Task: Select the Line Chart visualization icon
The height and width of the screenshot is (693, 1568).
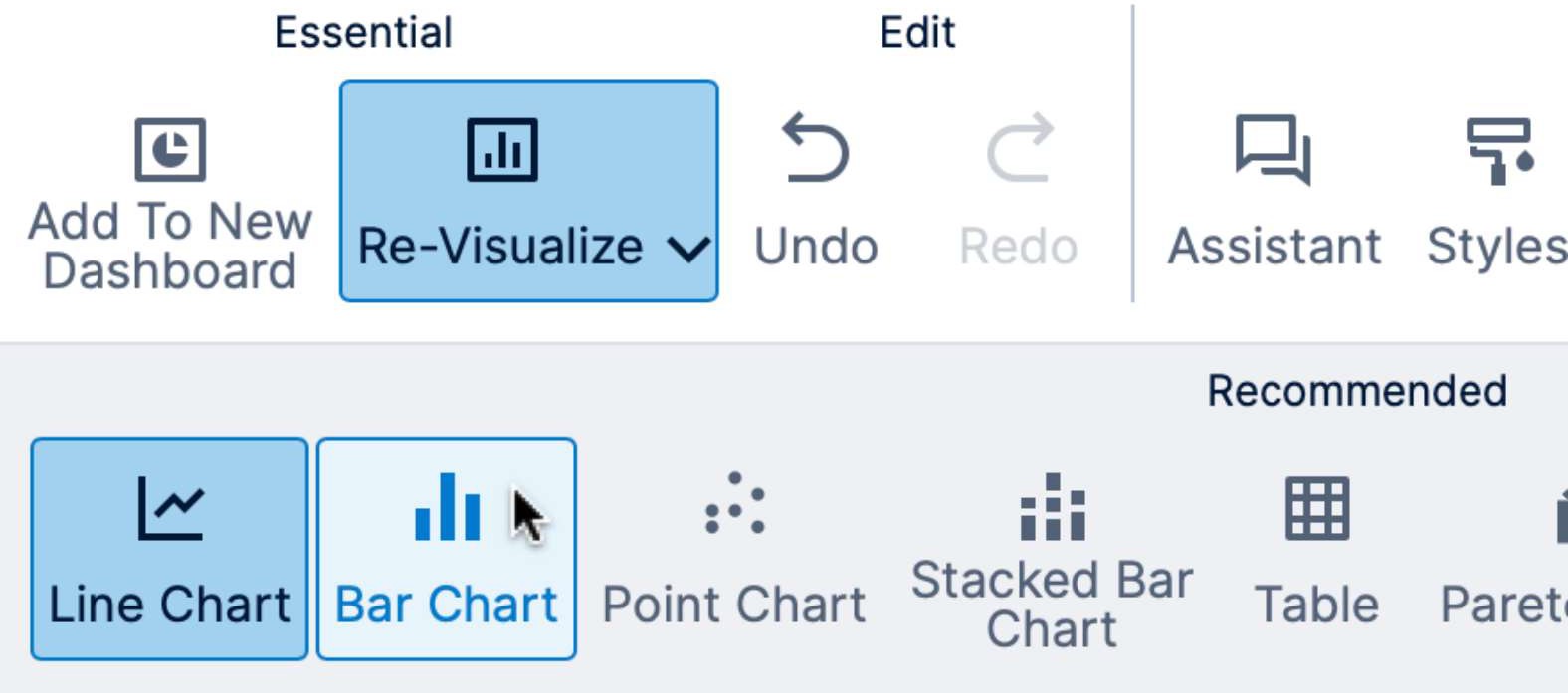Action: tap(169, 507)
